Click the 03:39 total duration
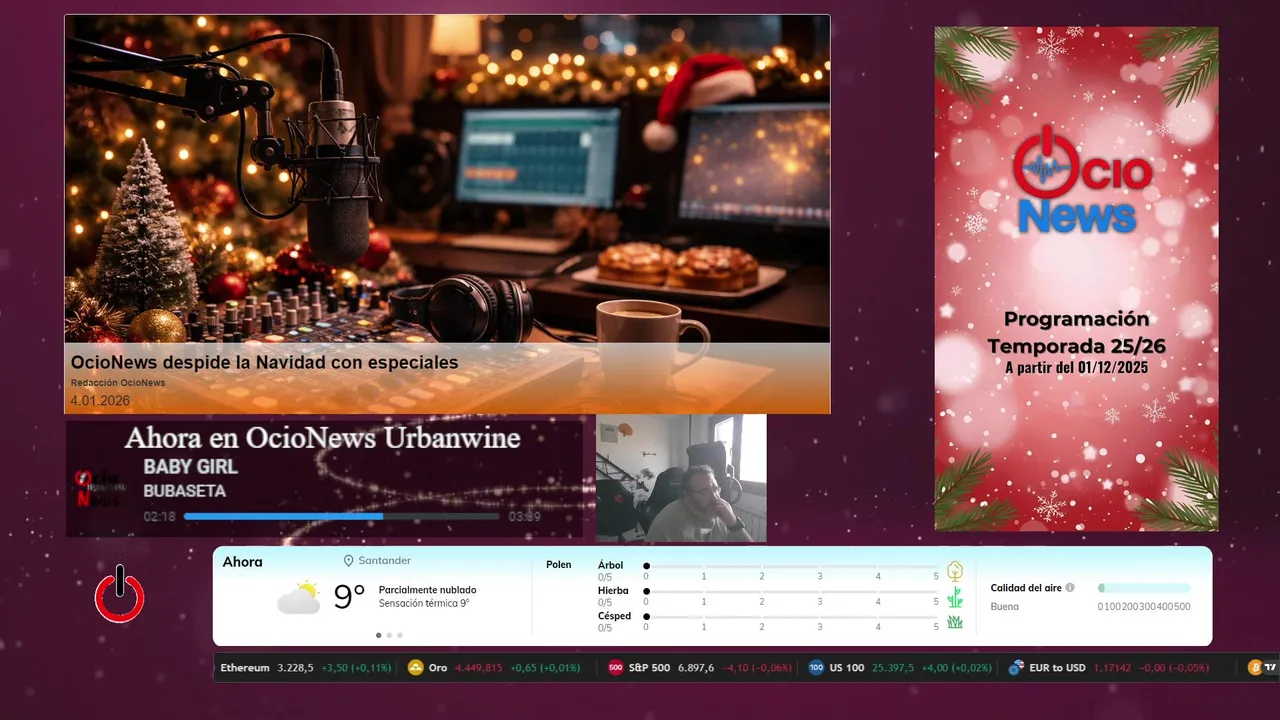The image size is (1280, 720). [x=524, y=517]
